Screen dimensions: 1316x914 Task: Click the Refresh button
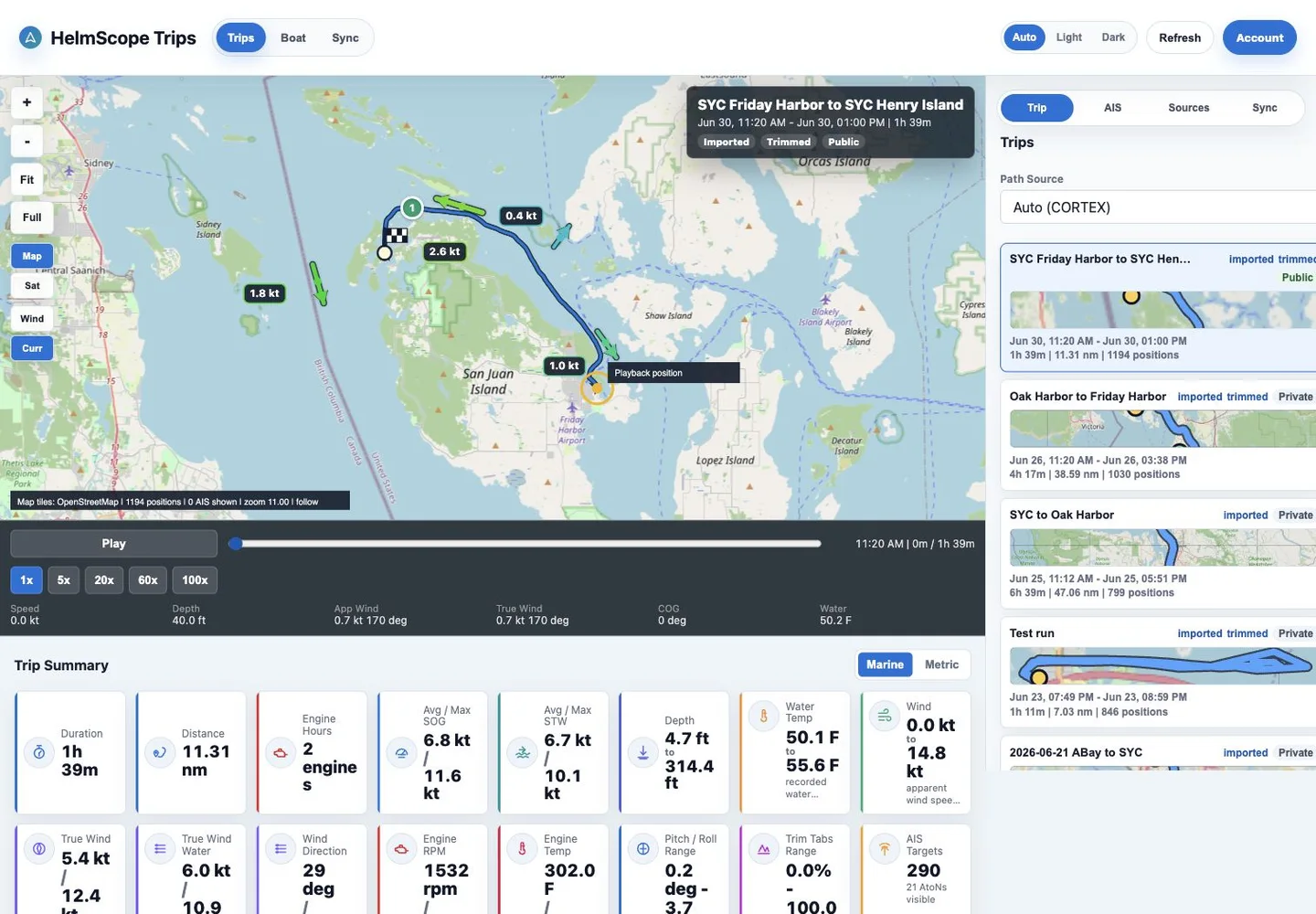click(x=1180, y=37)
